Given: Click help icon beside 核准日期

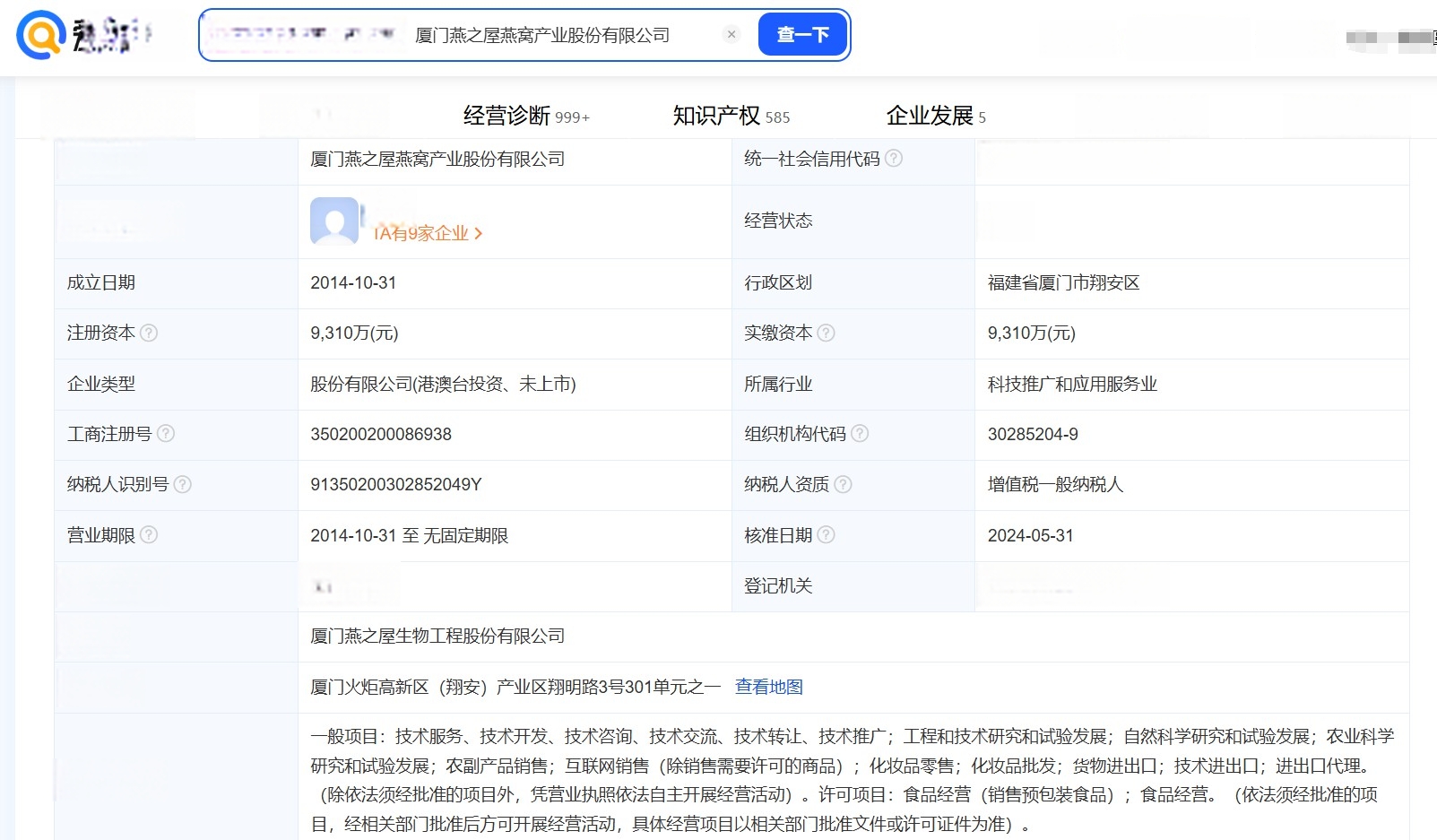Looking at the screenshot, I should tap(827, 534).
